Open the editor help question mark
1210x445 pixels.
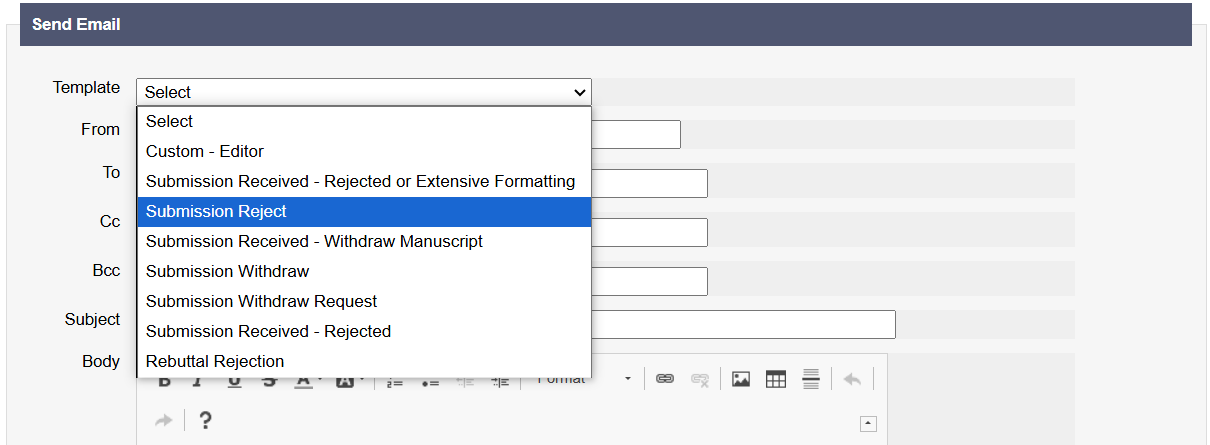click(205, 421)
